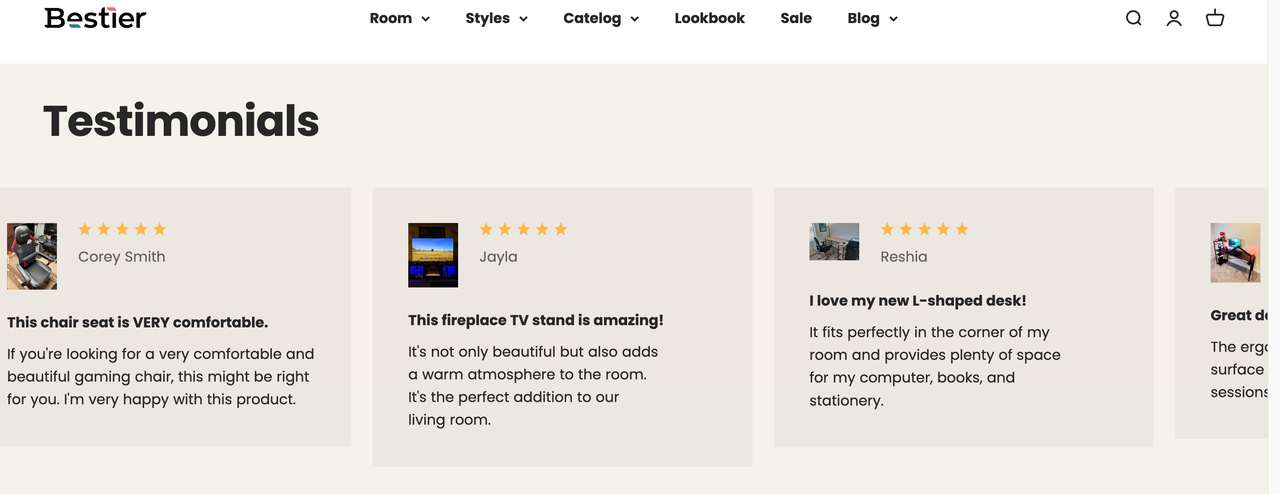Expand the Blog dropdown menu
The image size is (1280, 494).
(872, 18)
